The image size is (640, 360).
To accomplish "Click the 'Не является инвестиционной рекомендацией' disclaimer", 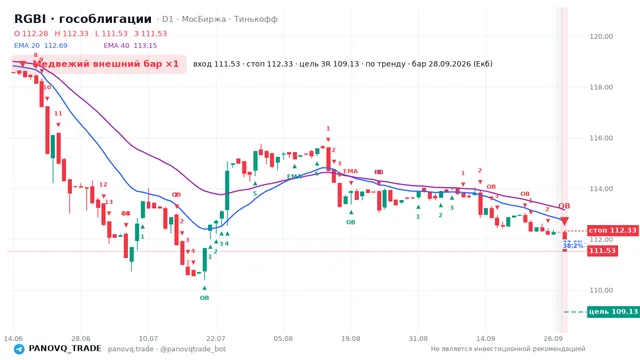I will click(508, 349).
